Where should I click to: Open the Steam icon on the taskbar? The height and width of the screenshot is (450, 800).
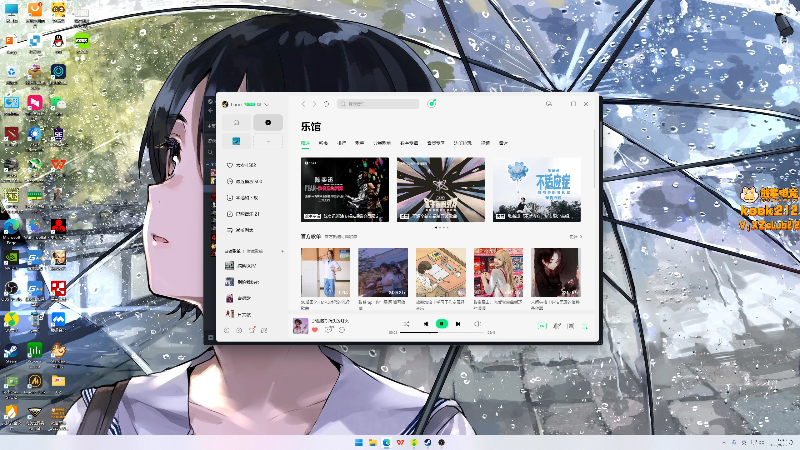(428, 442)
